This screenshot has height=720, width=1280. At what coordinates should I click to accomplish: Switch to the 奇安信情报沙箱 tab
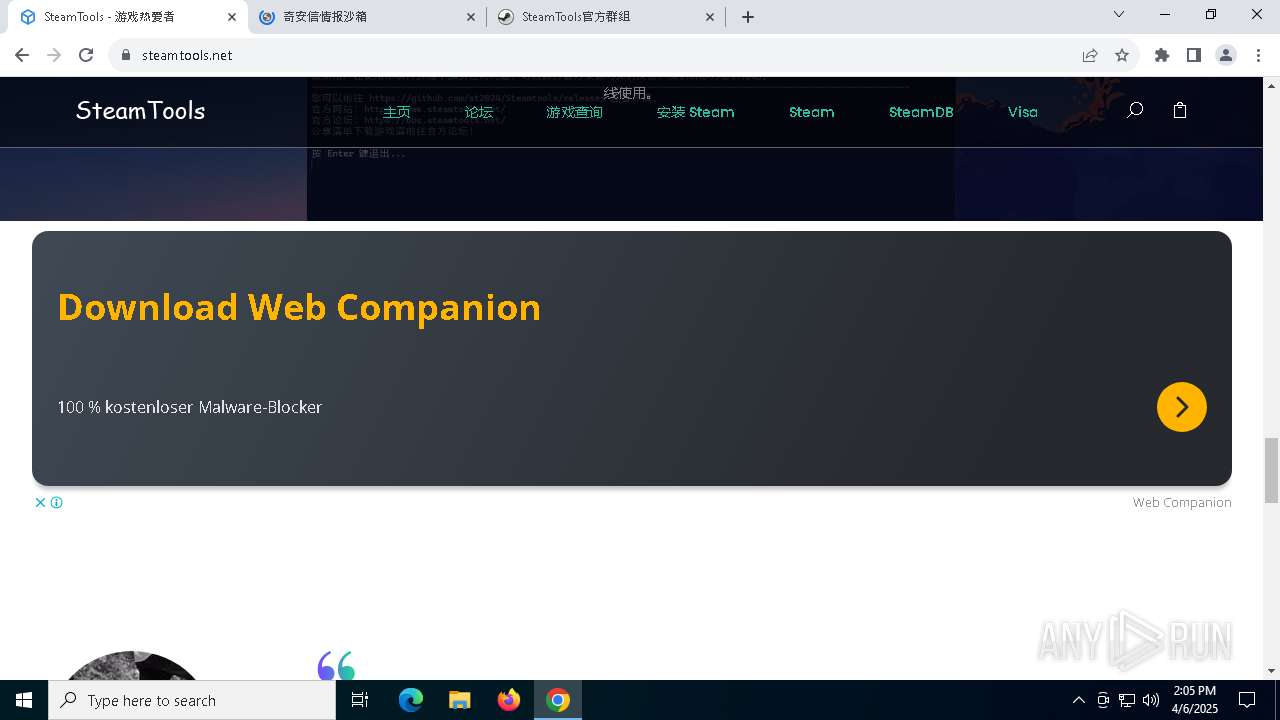coord(368,17)
